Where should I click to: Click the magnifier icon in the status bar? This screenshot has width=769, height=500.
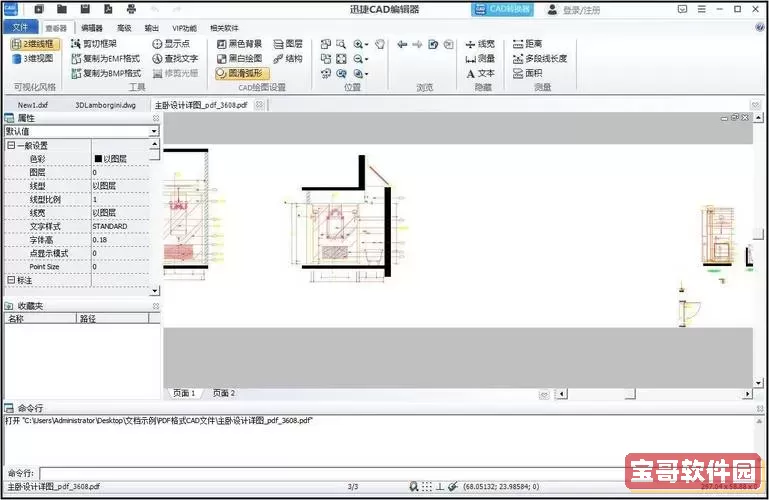(x=414, y=486)
